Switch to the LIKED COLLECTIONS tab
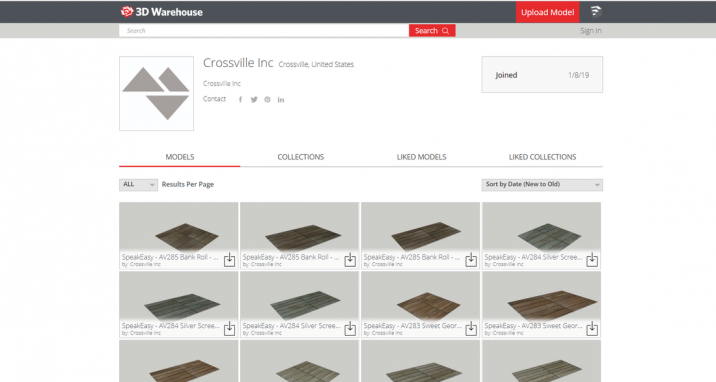716x382 pixels. 542,157
